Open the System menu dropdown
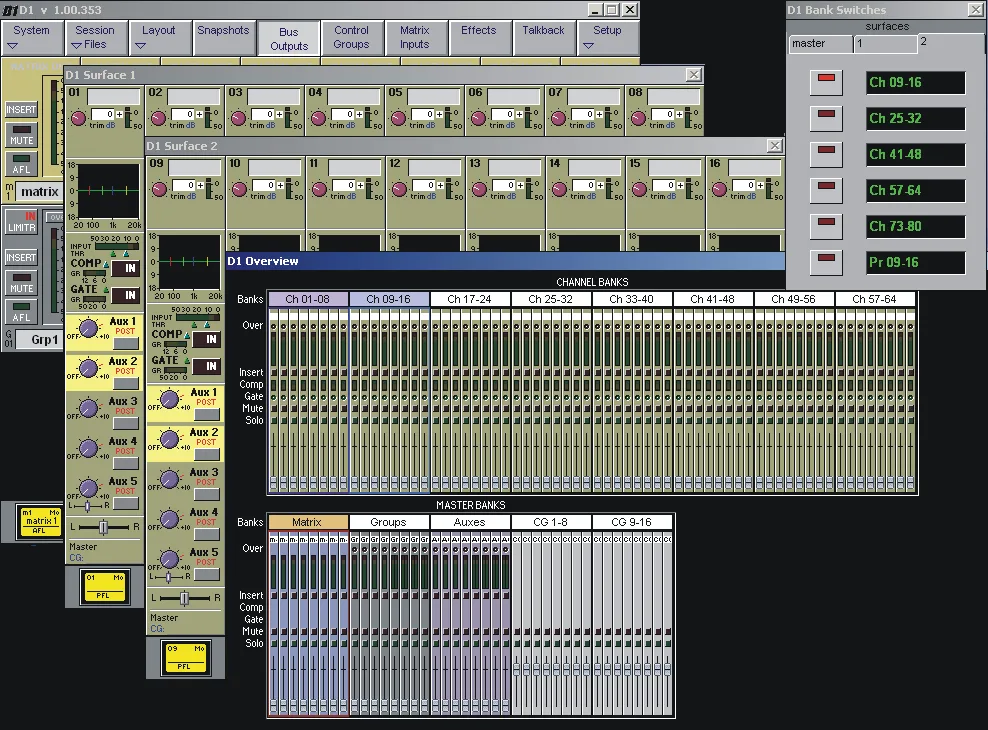Screen dimensions: 988x730 [x=32, y=37]
